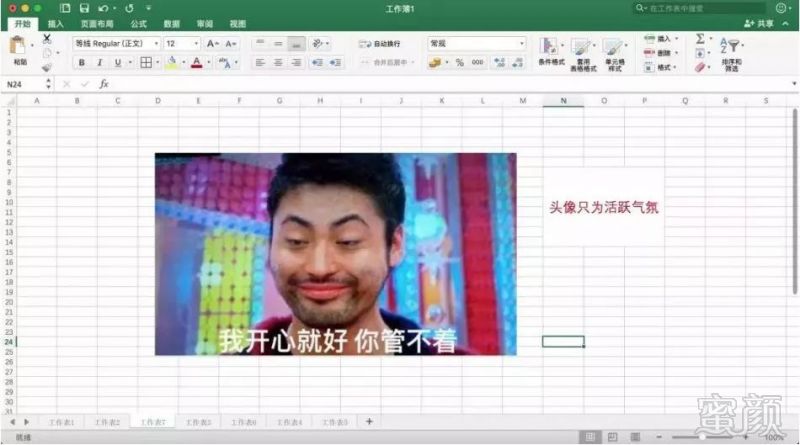Click the AutoSum sigma icon
This screenshot has width=800, height=445.
(701, 39)
